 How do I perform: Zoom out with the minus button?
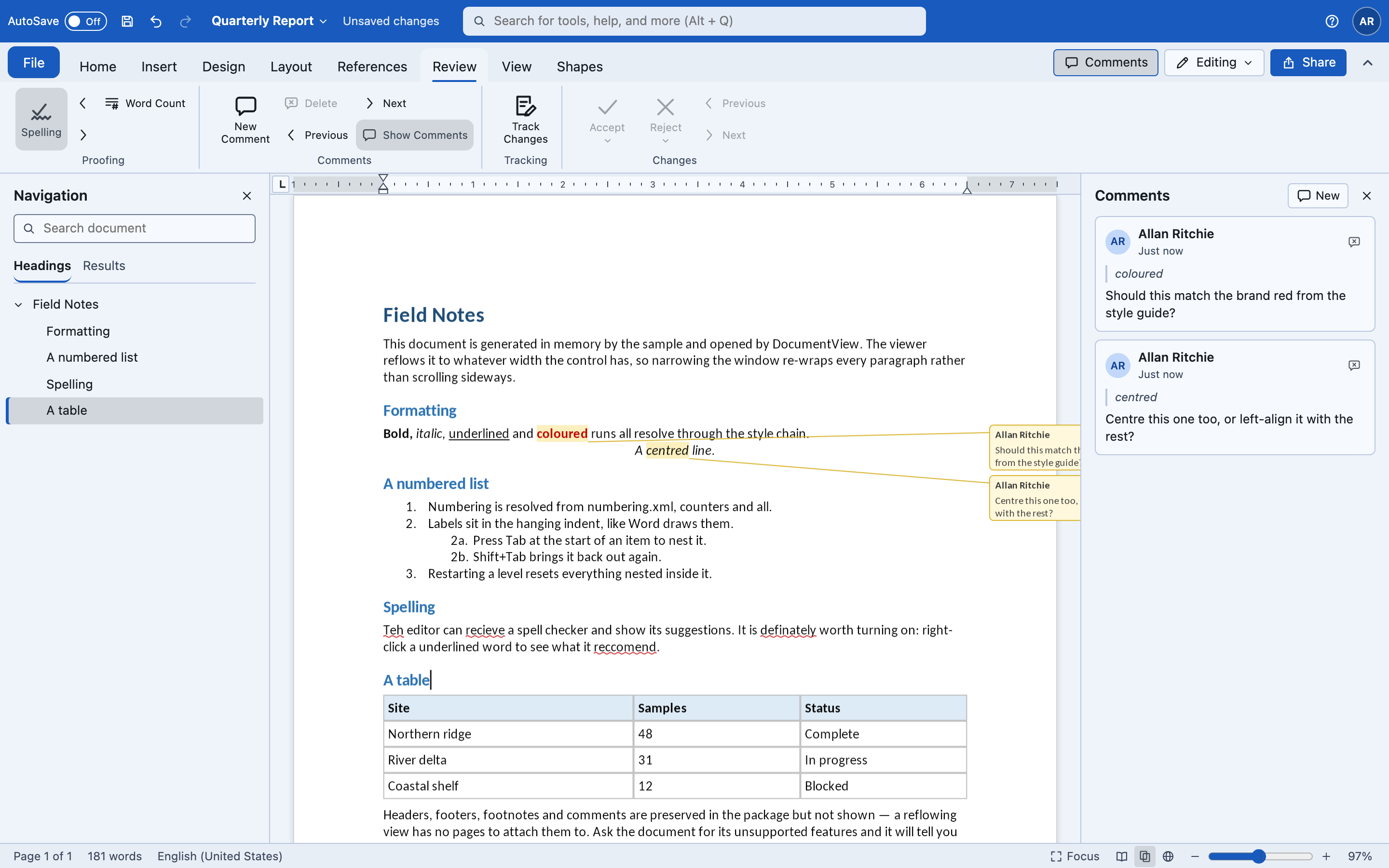[x=1195, y=856]
